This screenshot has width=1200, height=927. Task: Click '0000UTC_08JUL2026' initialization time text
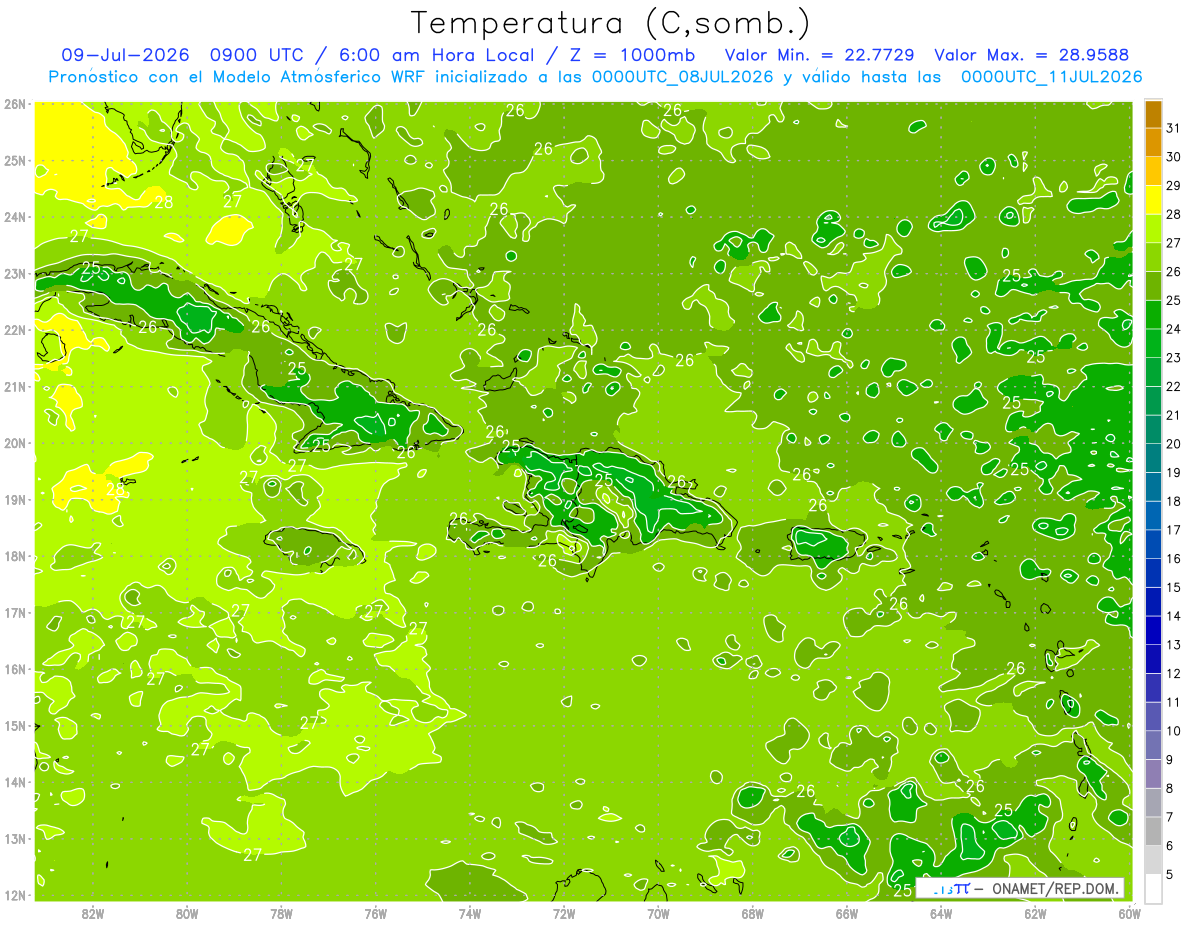click(683, 77)
